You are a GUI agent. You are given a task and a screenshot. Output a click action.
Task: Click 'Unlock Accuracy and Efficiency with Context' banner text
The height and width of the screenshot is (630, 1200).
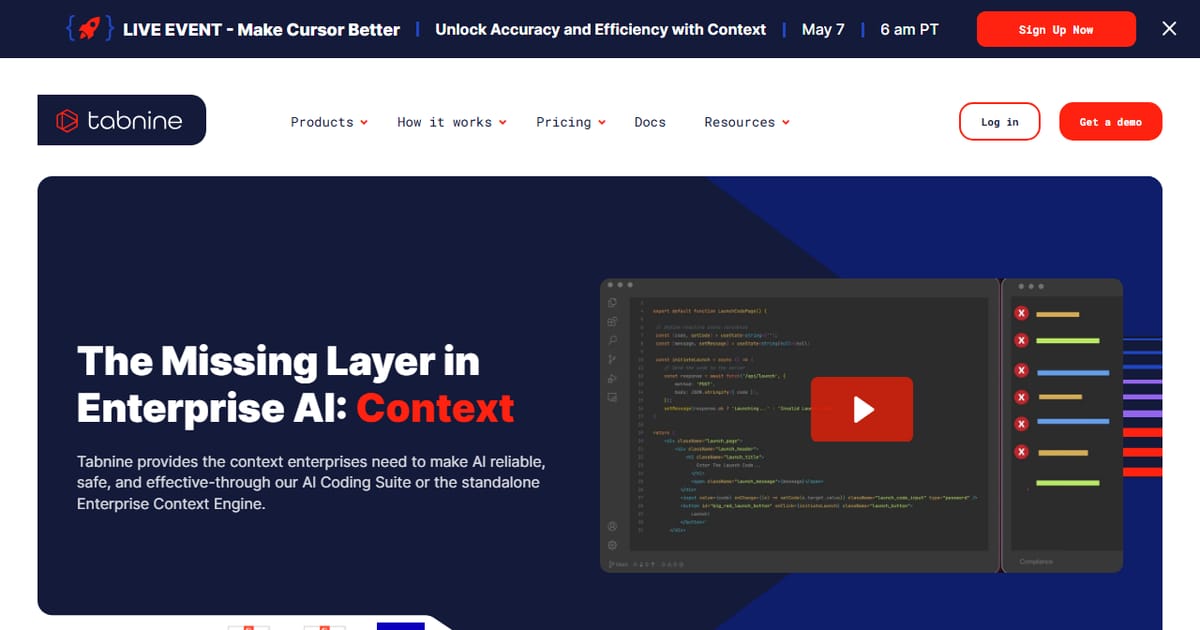[601, 29]
